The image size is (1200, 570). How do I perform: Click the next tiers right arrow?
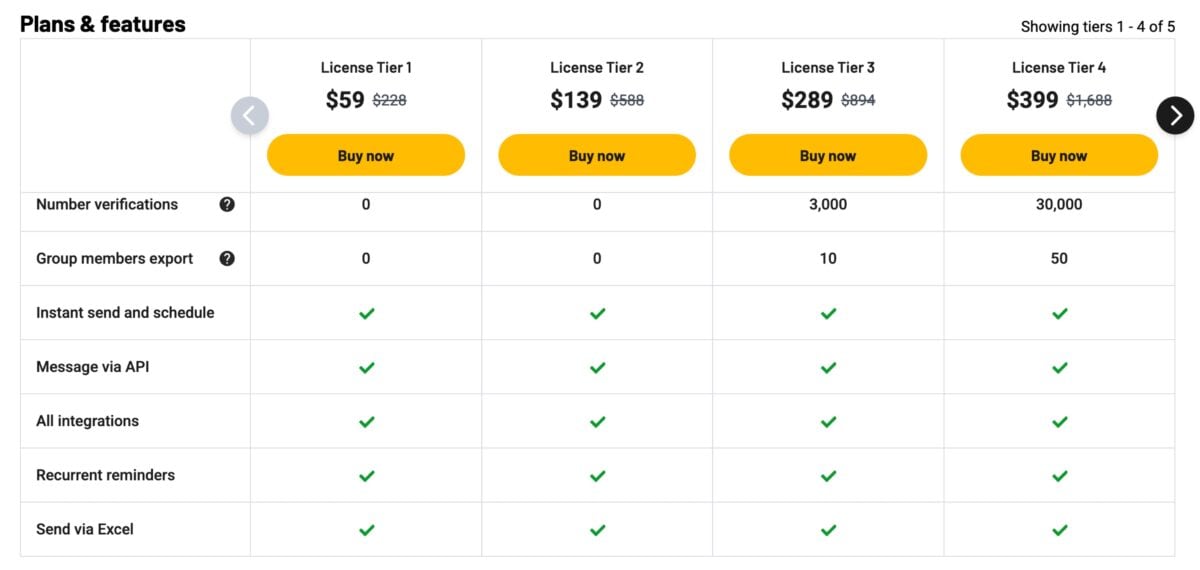pos(1175,115)
